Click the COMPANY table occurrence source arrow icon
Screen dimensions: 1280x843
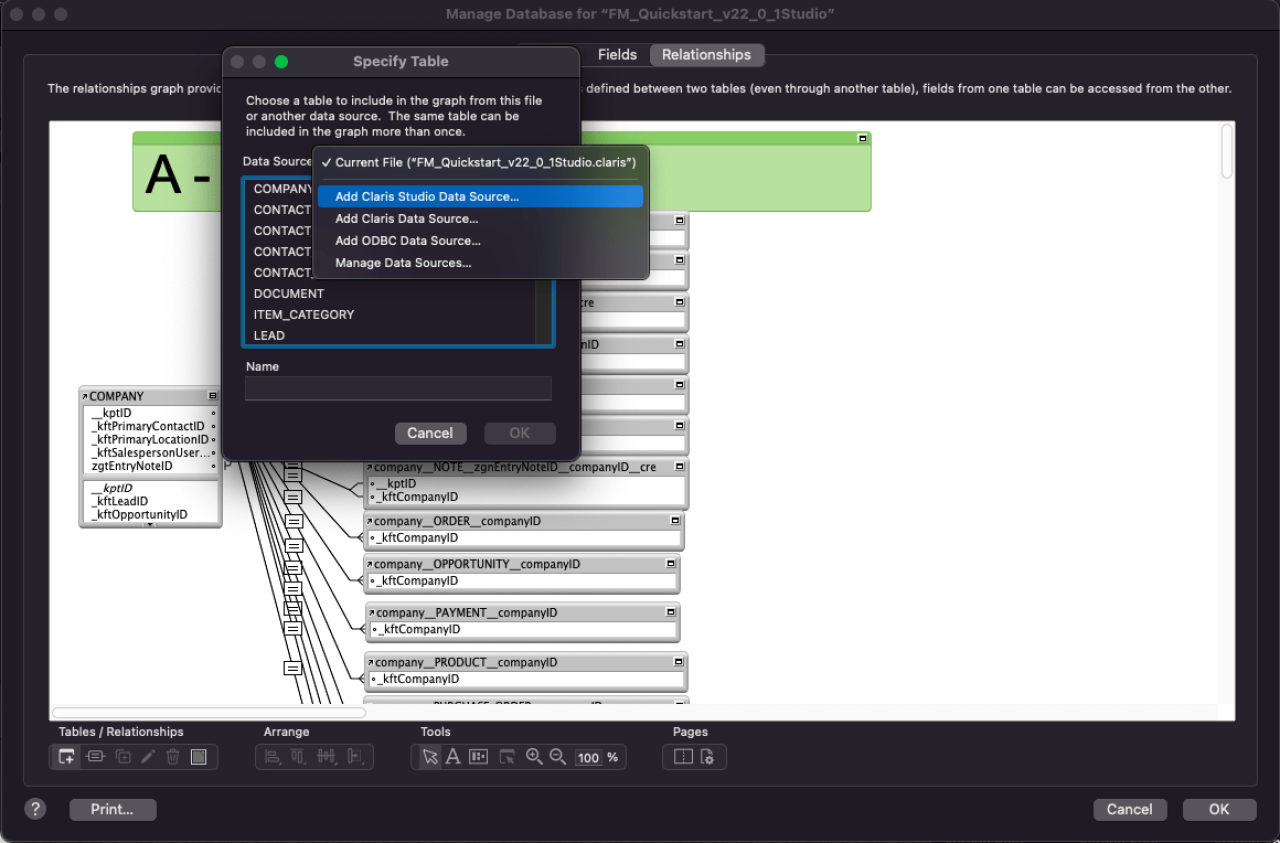(x=85, y=396)
